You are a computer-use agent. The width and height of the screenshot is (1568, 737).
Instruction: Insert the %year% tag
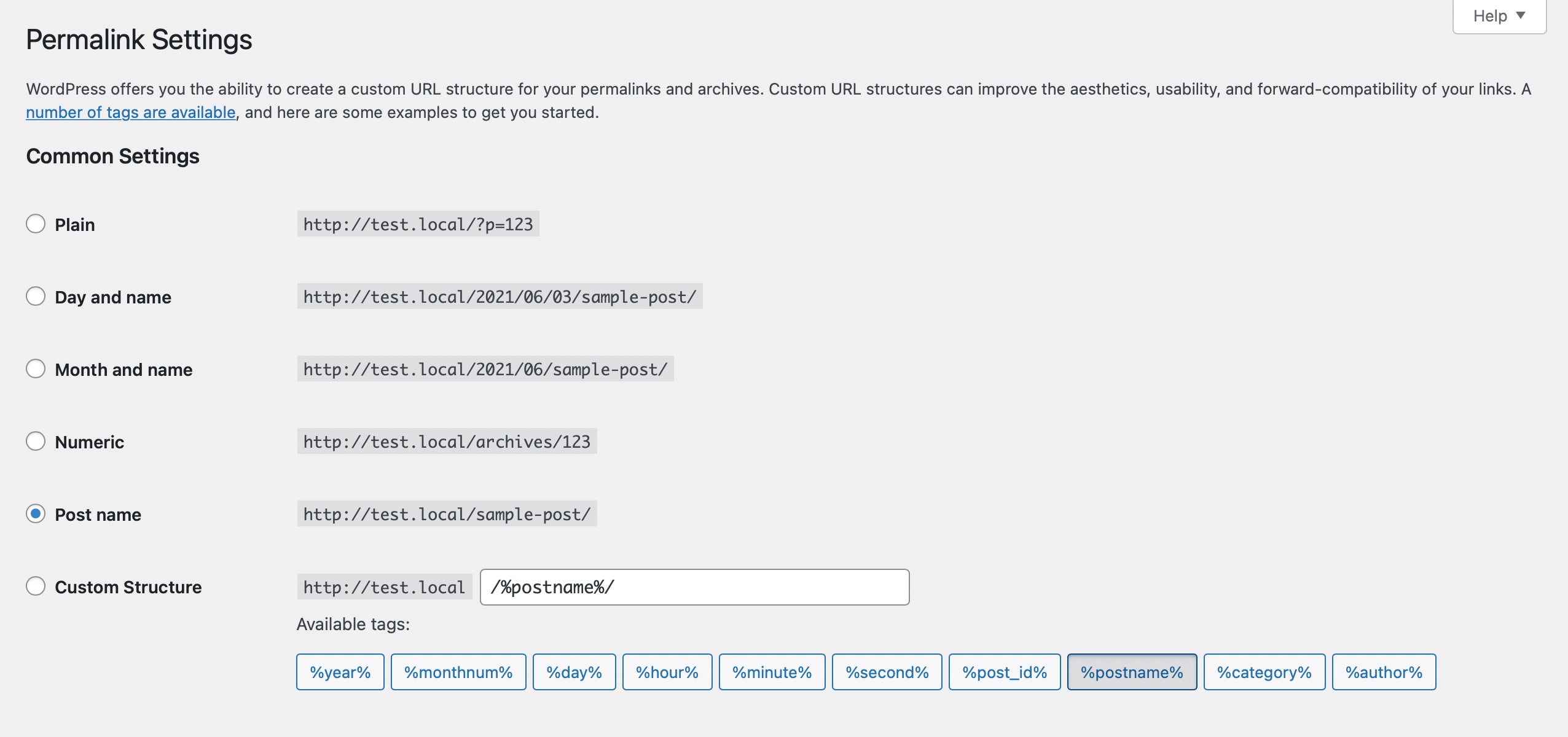[340, 671]
